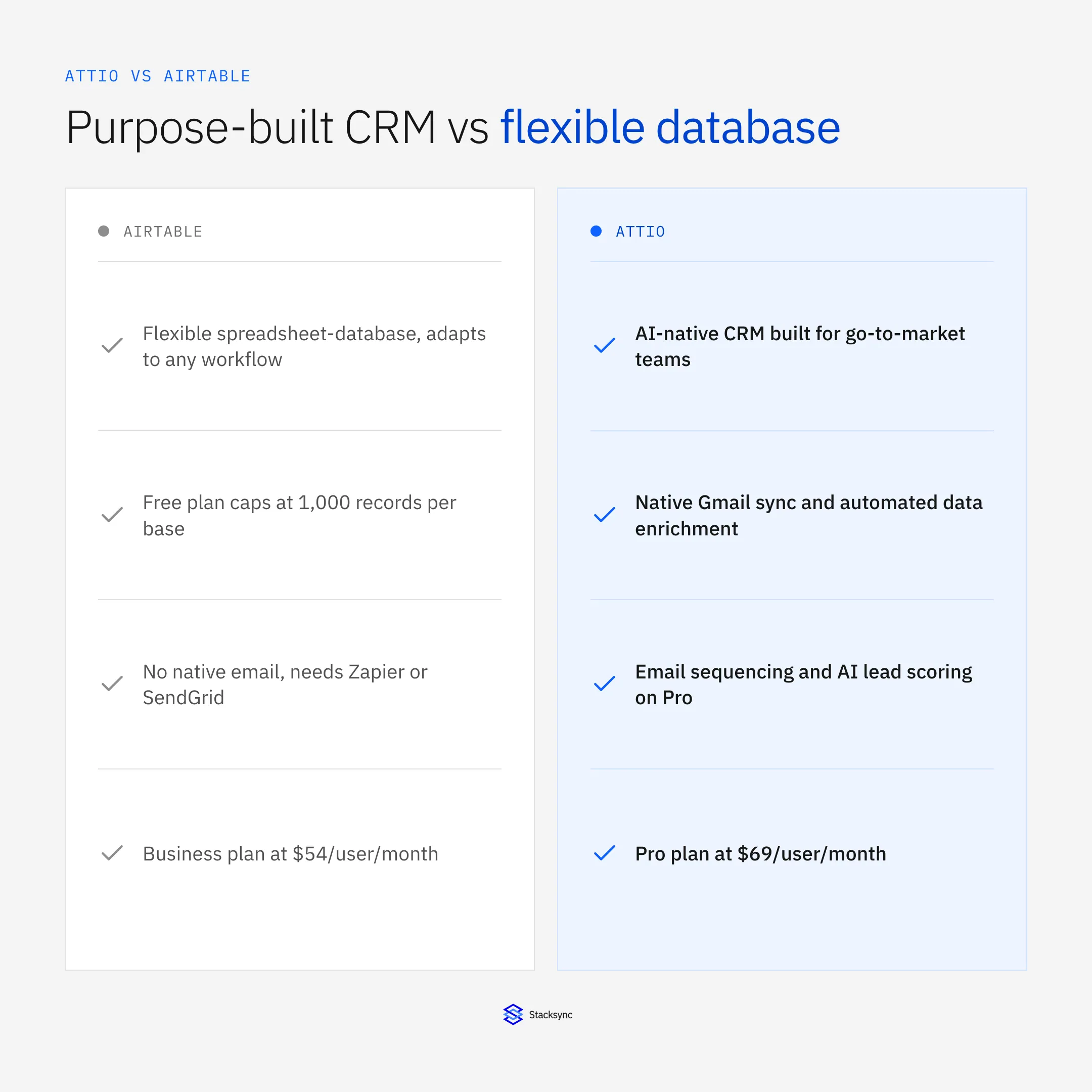Viewport: 1092px width, 1092px height.
Task: Click checkmark next to Pro plan at $69
Action: [x=604, y=853]
